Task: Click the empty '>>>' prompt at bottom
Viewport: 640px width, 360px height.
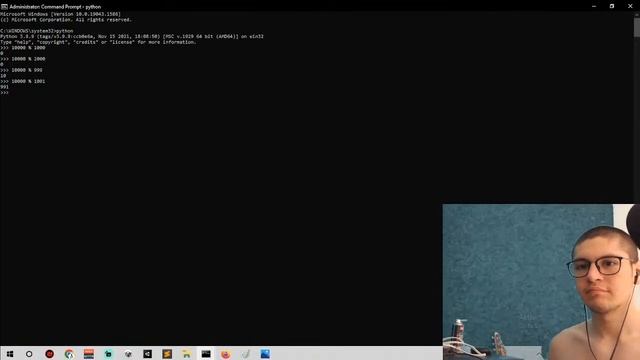Action: pos(4,93)
